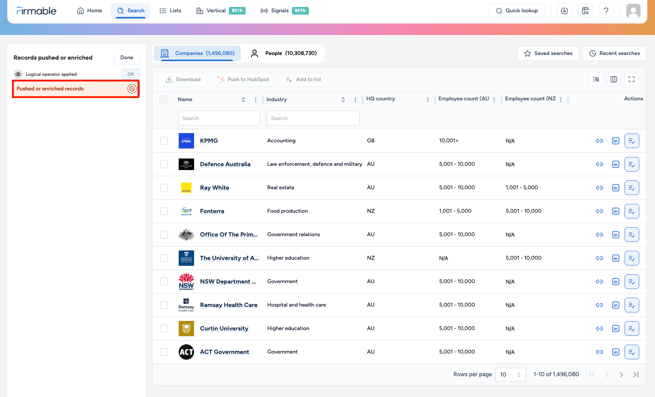Open the column layout settings icon

(x=613, y=79)
